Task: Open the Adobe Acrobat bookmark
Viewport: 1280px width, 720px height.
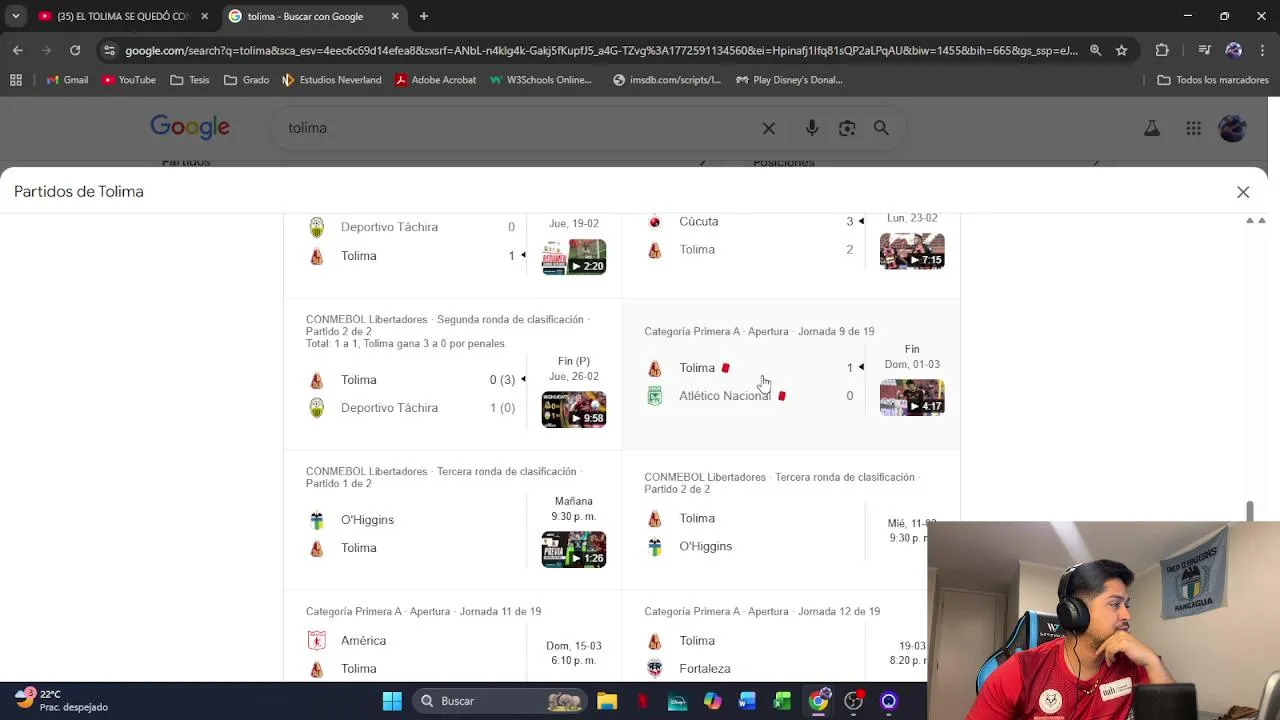Action: (x=435, y=80)
